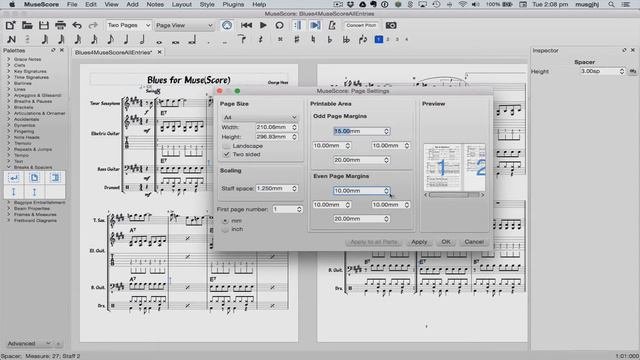The width and height of the screenshot is (640, 360).
Task: Click OK in Page Settings
Action: [446, 242]
